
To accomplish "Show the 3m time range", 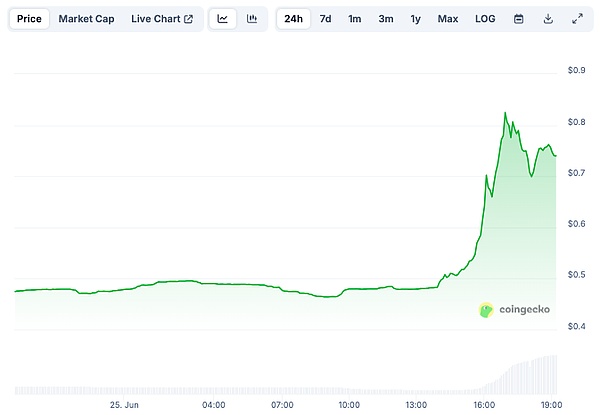I will 385,19.
